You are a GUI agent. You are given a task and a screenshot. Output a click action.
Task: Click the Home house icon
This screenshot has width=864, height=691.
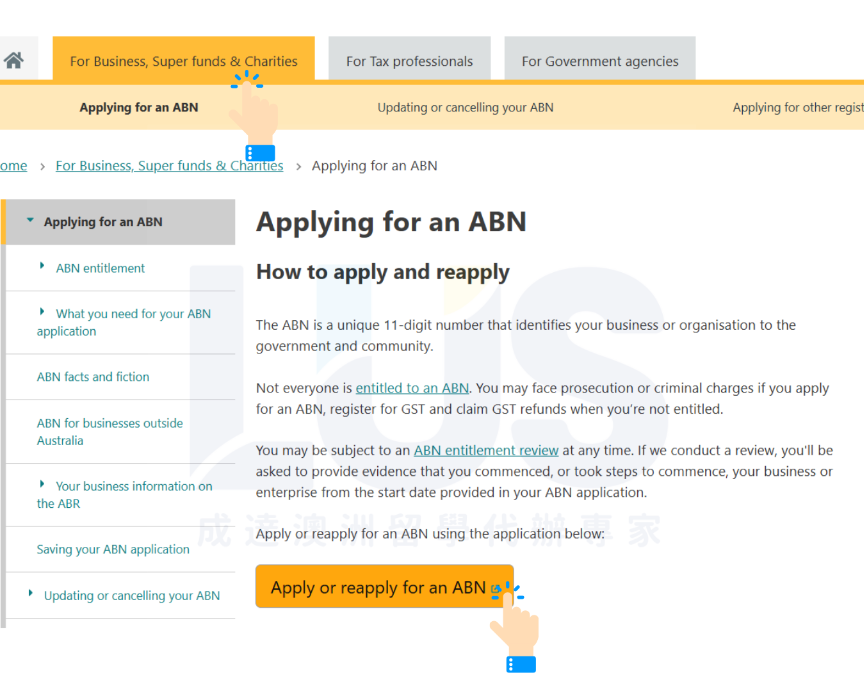14,60
